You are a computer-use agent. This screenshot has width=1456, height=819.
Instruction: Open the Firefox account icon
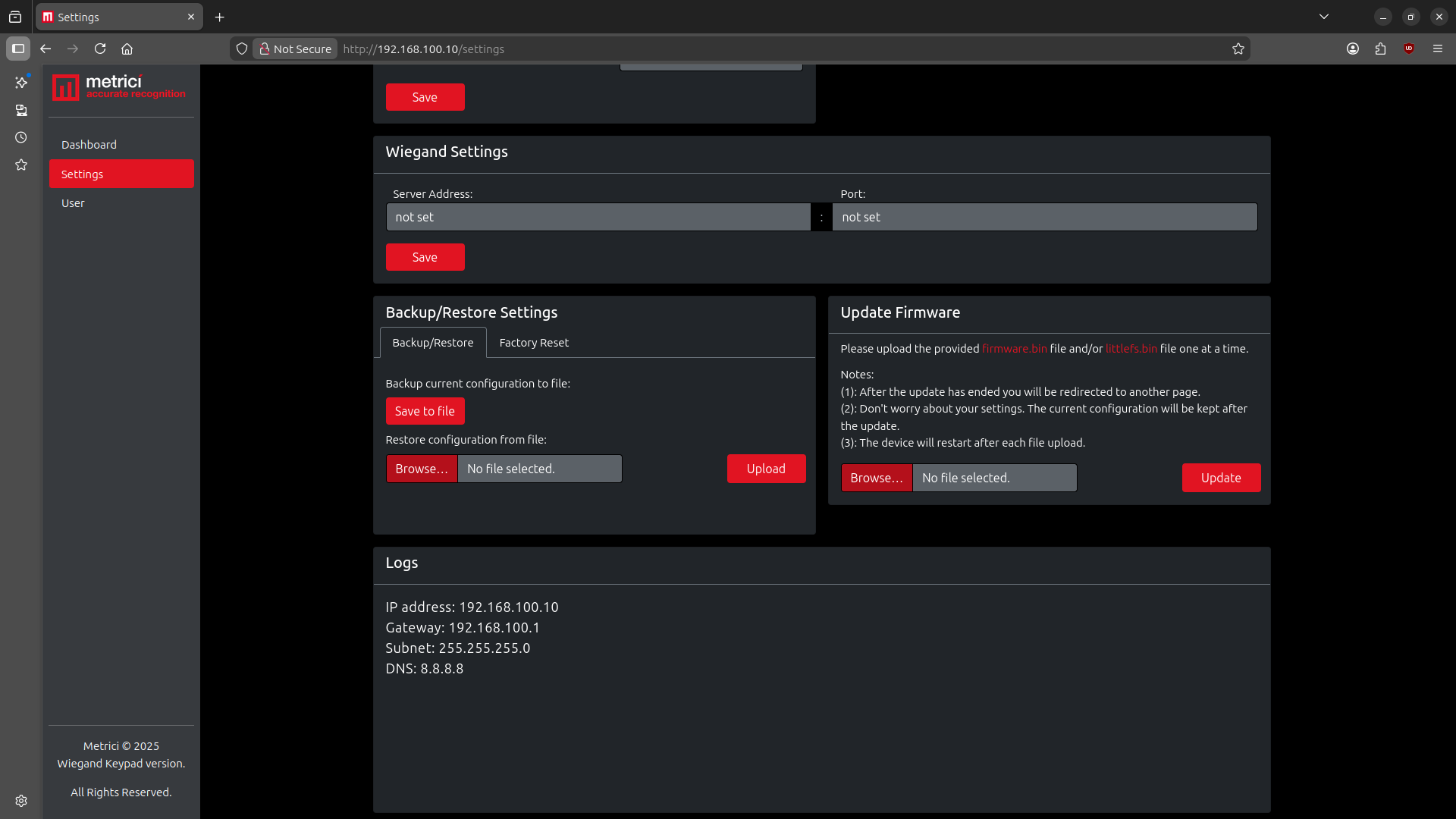click(1353, 49)
